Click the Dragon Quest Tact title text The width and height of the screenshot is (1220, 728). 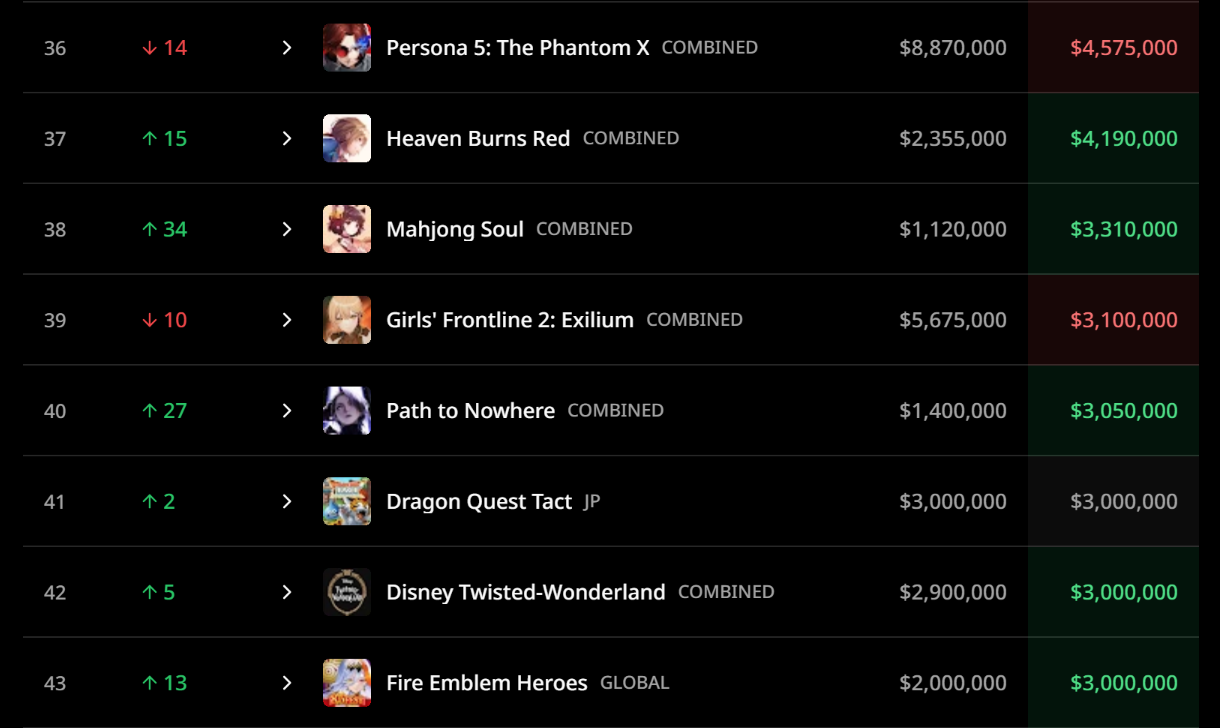click(x=479, y=502)
